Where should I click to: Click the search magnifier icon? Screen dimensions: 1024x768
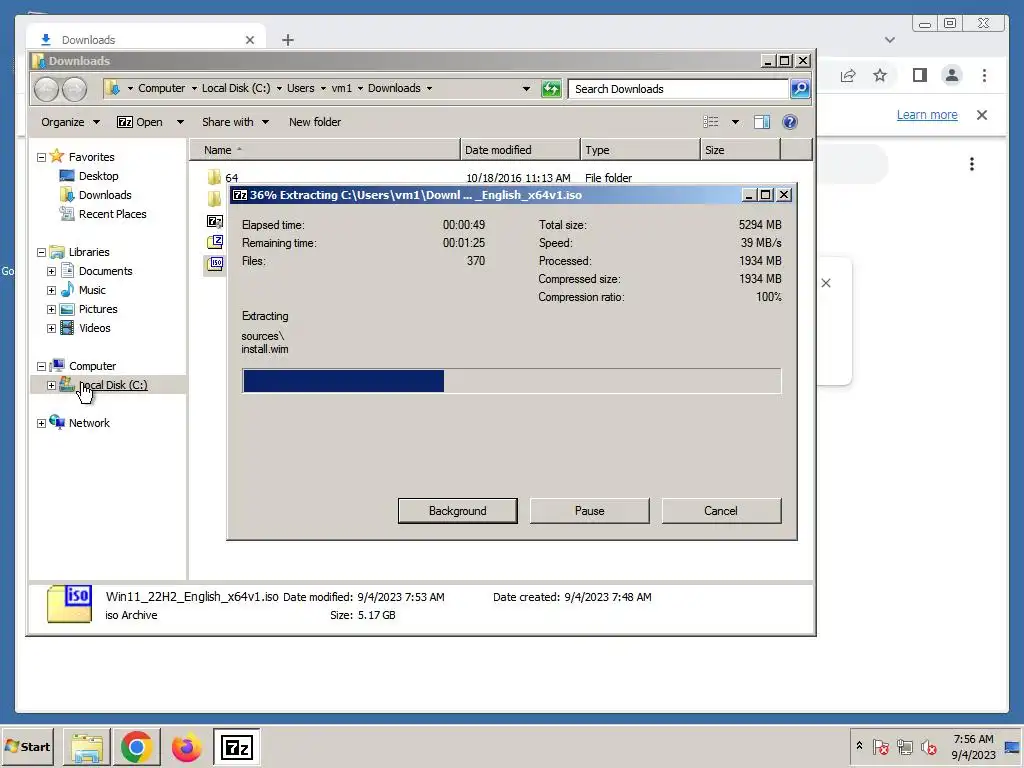click(x=800, y=89)
